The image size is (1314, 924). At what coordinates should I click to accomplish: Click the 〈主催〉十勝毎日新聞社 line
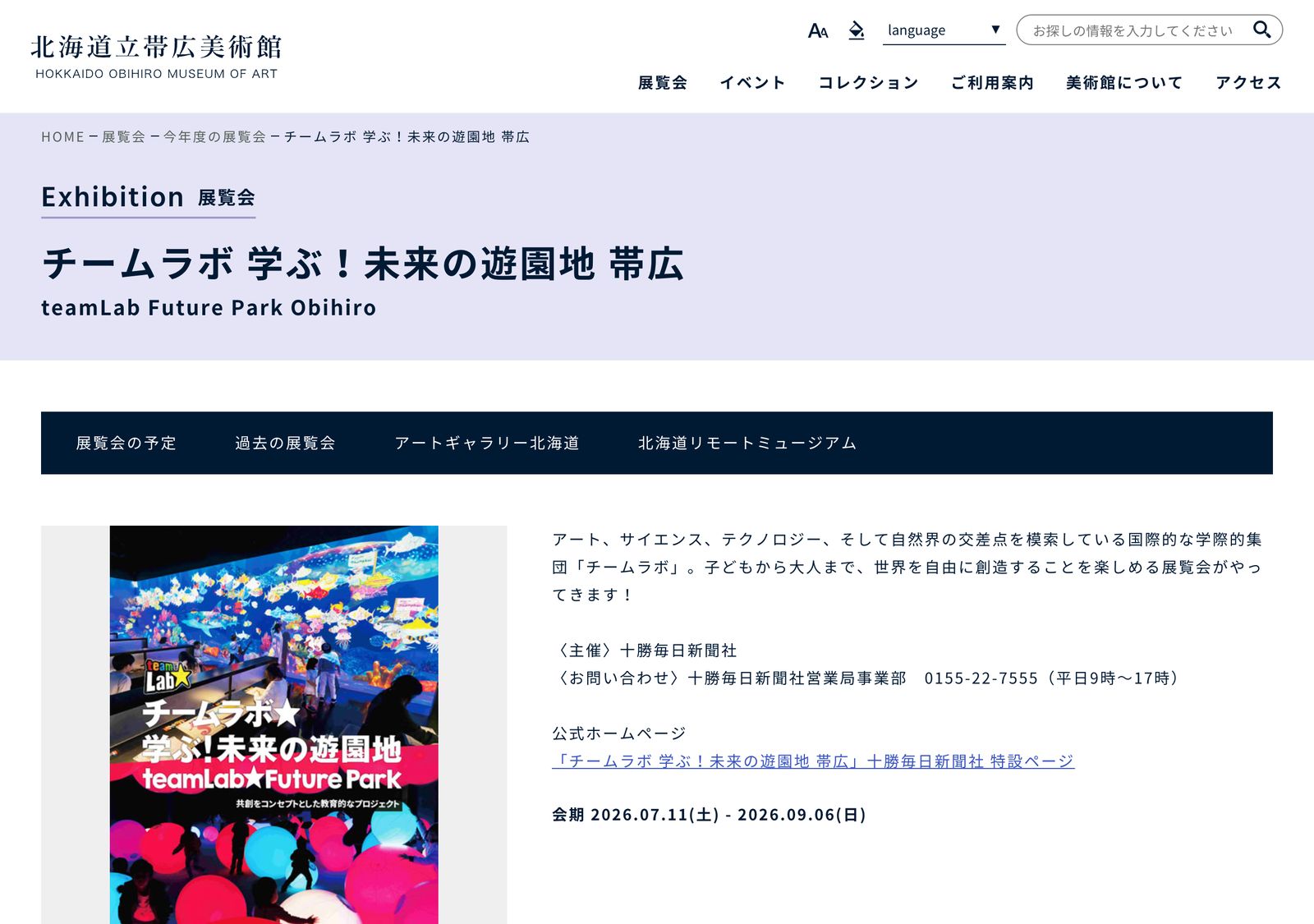point(645,650)
